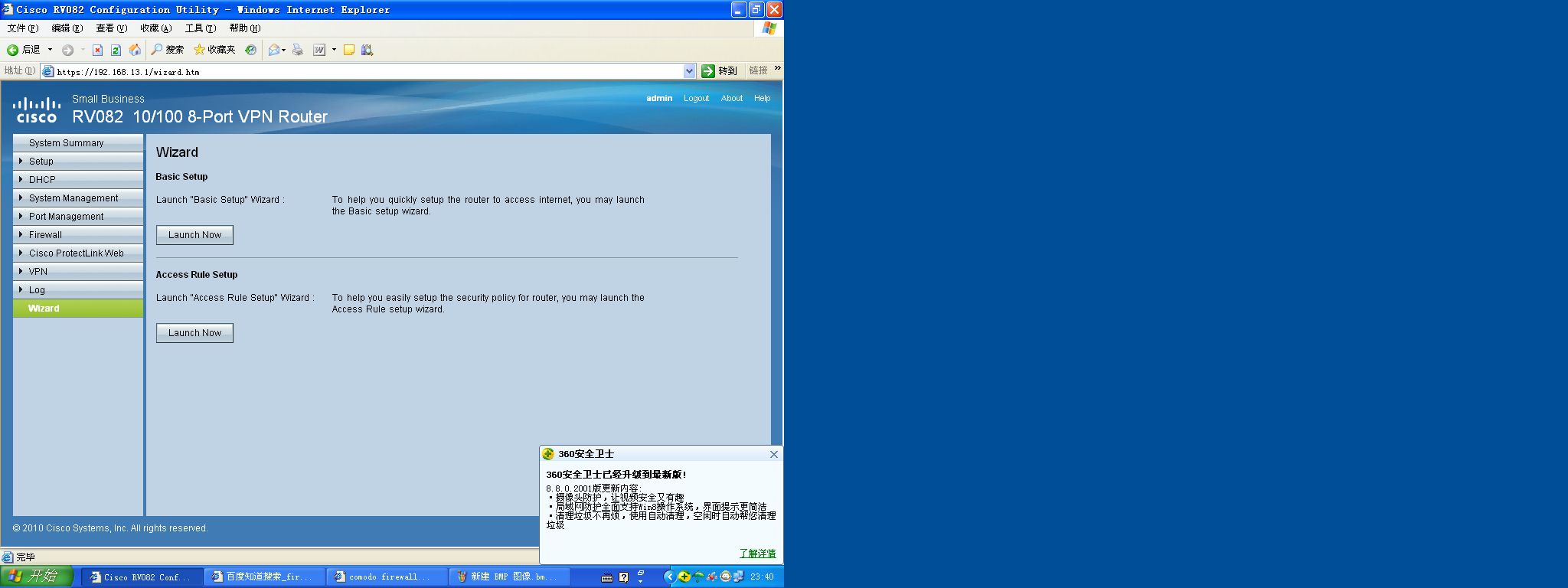Click the Logout link in Cisco header

[696, 98]
